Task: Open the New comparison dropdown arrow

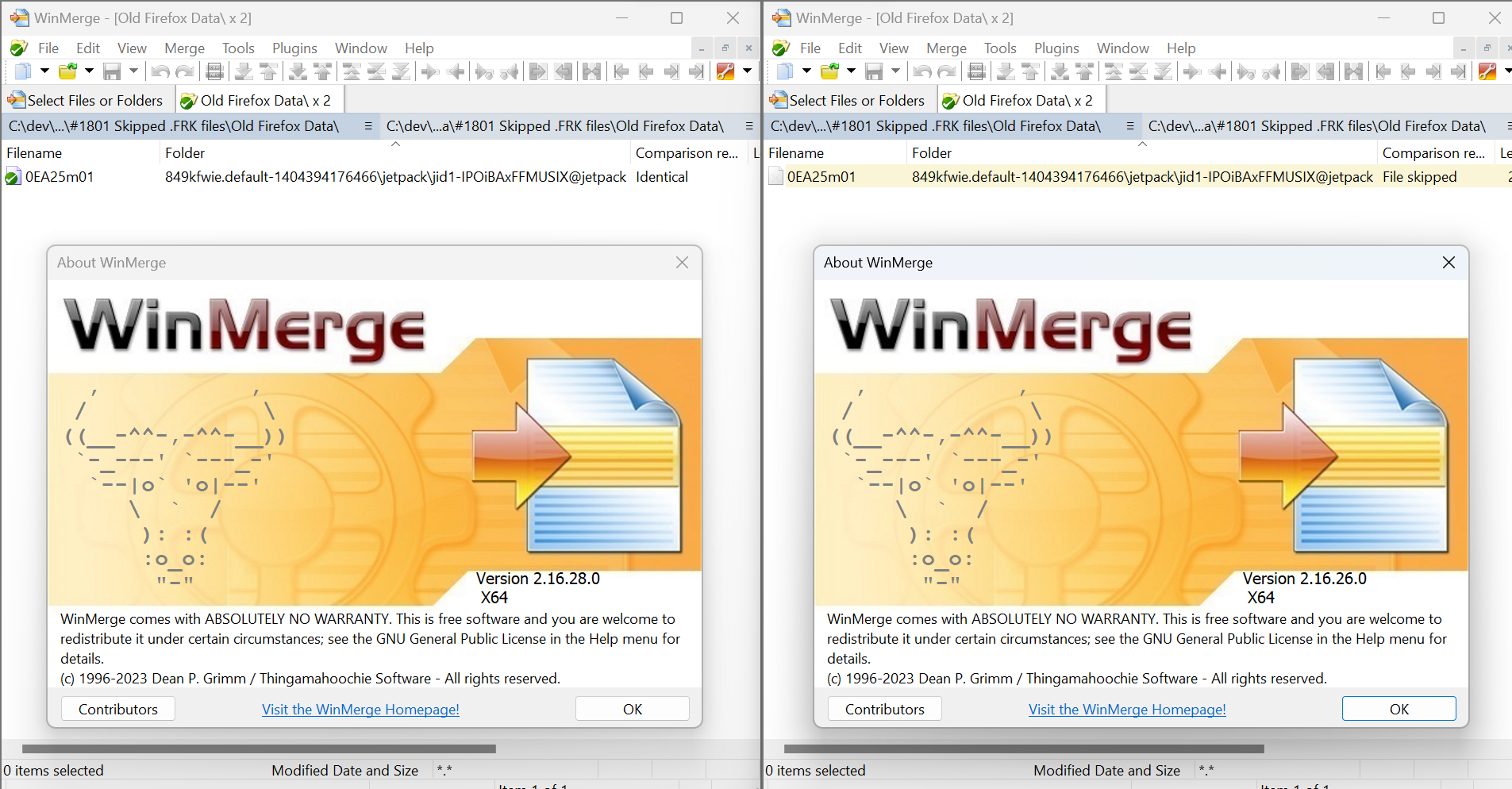Action: (x=44, y=71)
